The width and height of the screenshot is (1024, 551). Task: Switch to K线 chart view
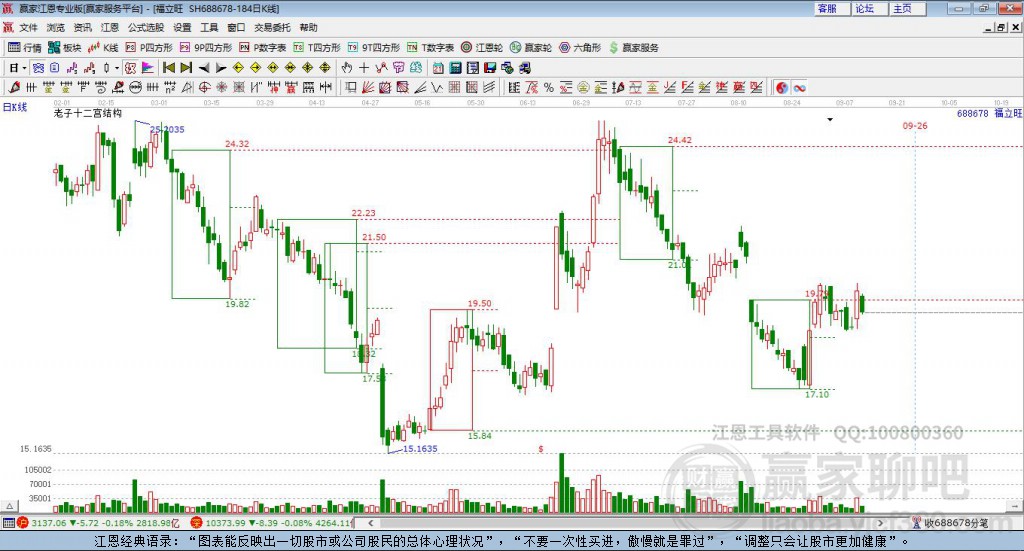pos(103,48)
